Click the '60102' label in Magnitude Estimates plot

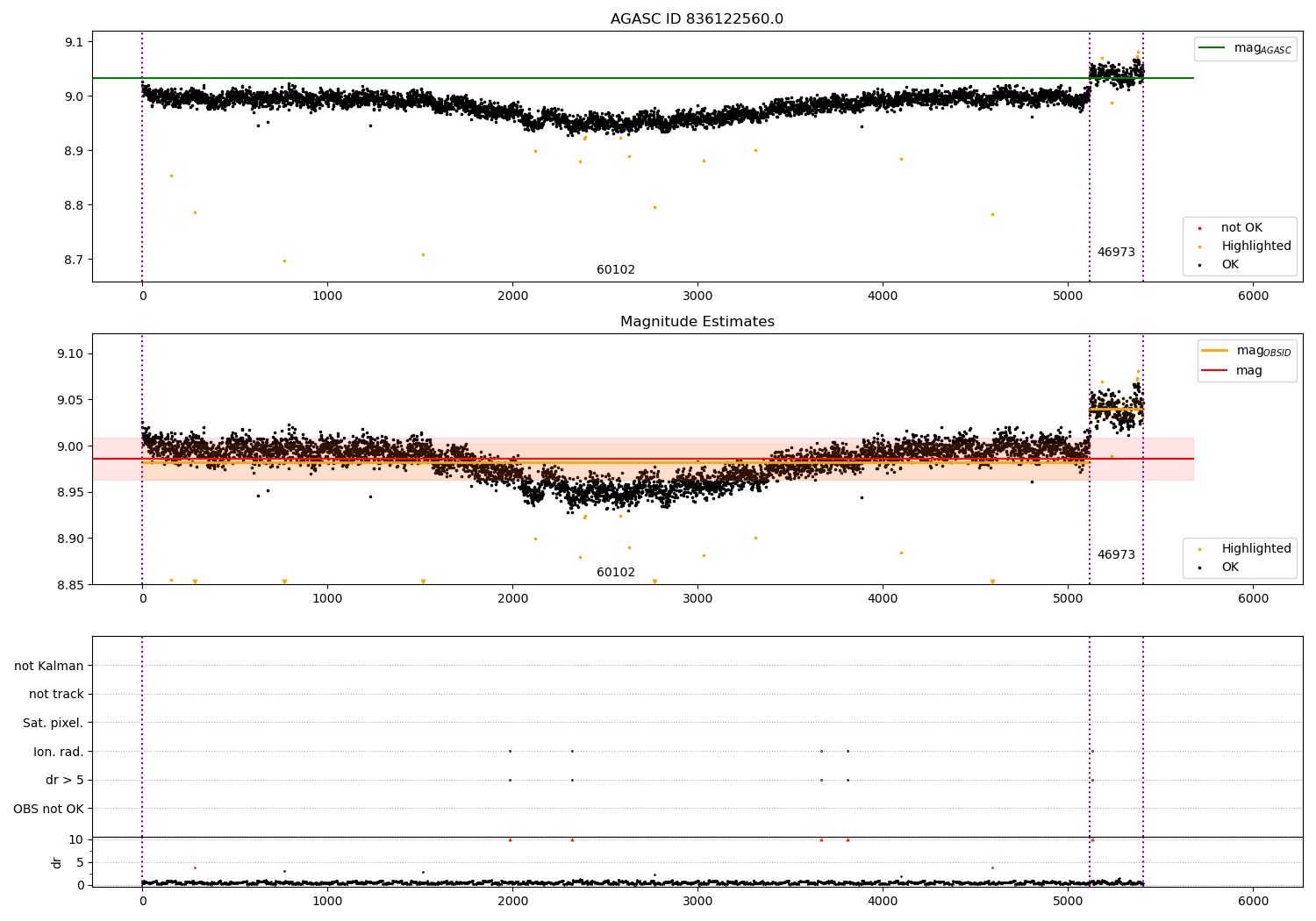[x=616, y=573]
